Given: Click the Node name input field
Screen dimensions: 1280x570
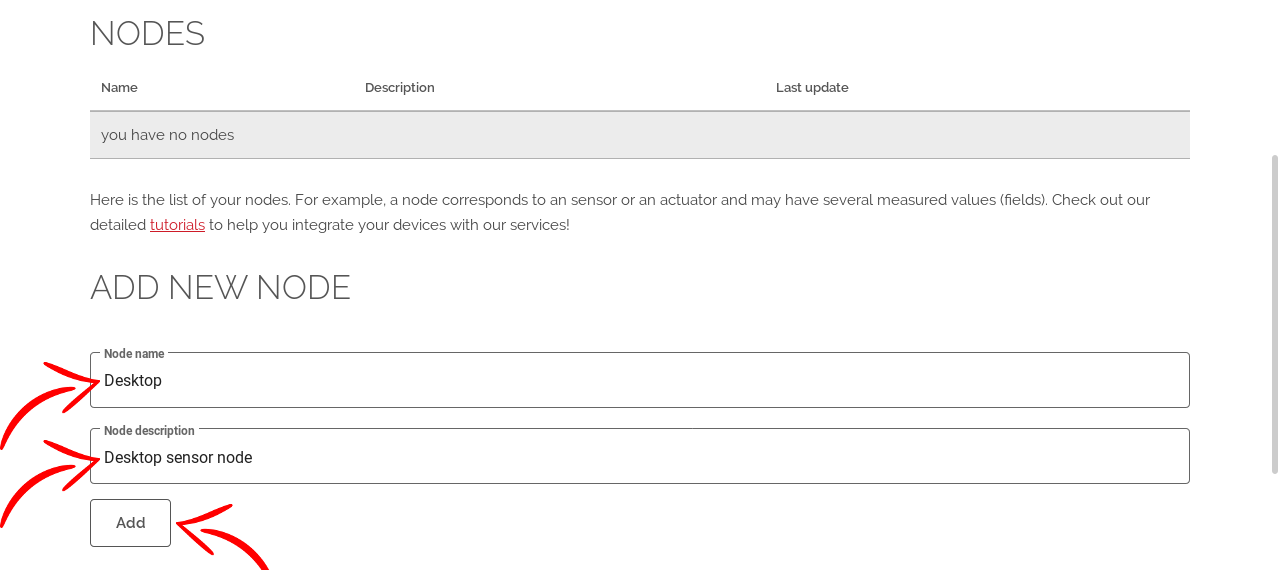Looking at the screenshot, I should point(640,381).
